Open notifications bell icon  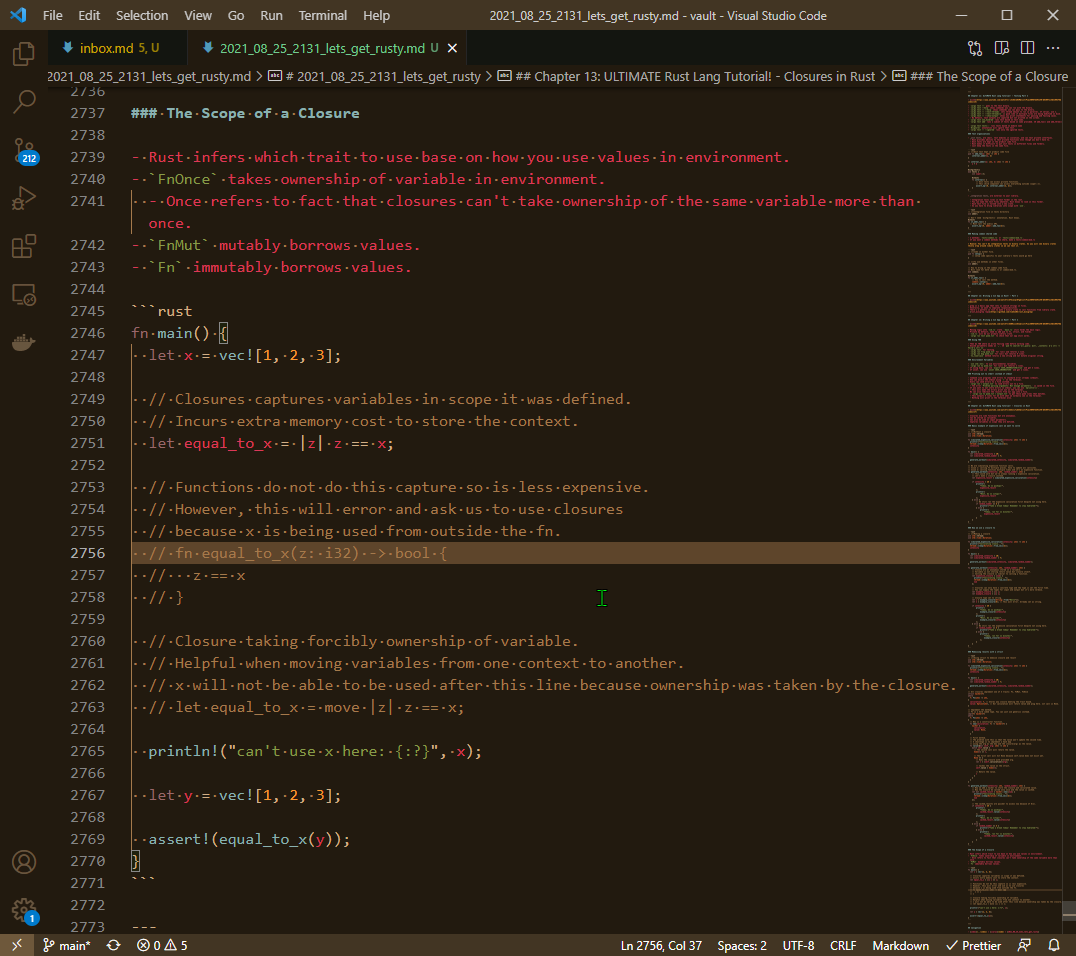(1053, 945)
